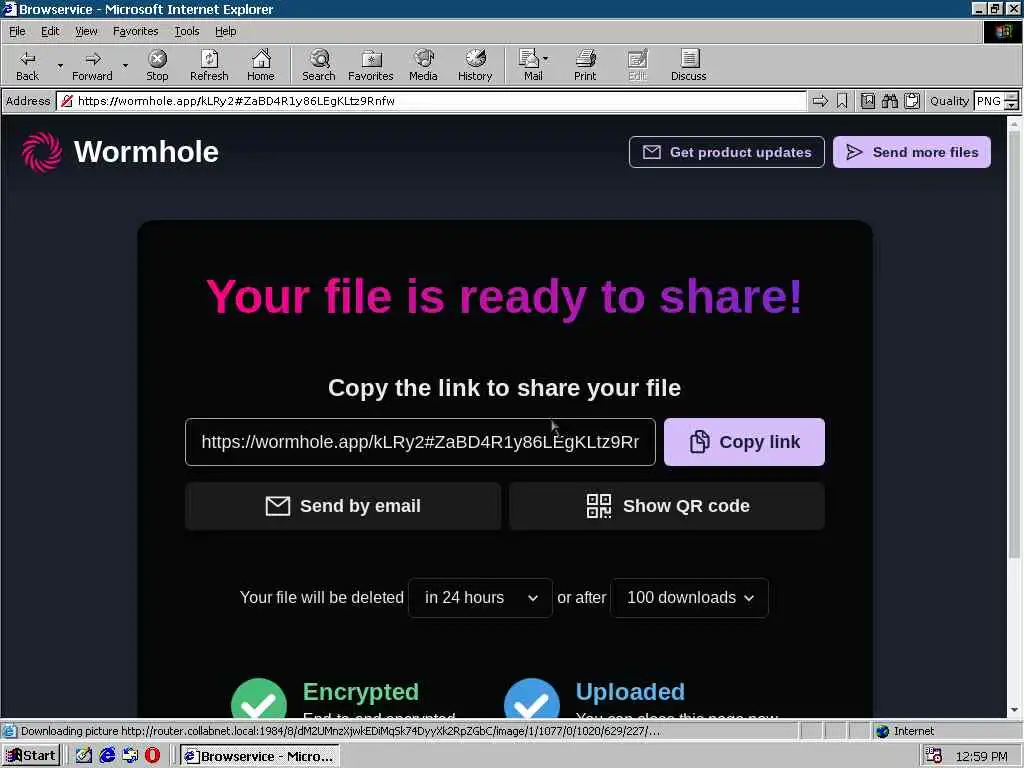The width and height of the screenshot is (1024, 768).
Task: Select Browservice taskbar window button
Action: 260,756
